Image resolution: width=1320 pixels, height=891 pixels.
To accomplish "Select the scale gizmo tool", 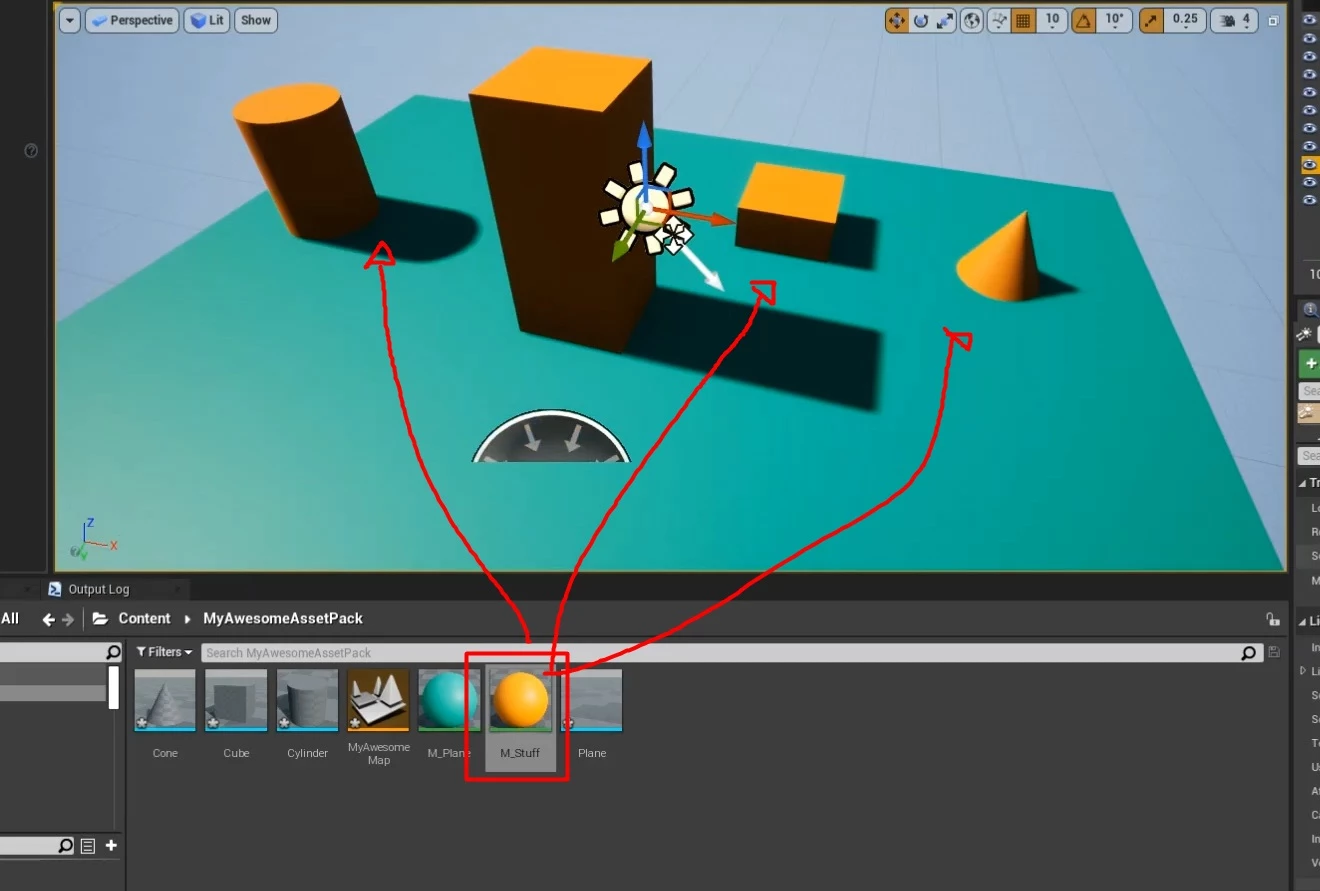I will pyautogui.click(x=945, y=20).
